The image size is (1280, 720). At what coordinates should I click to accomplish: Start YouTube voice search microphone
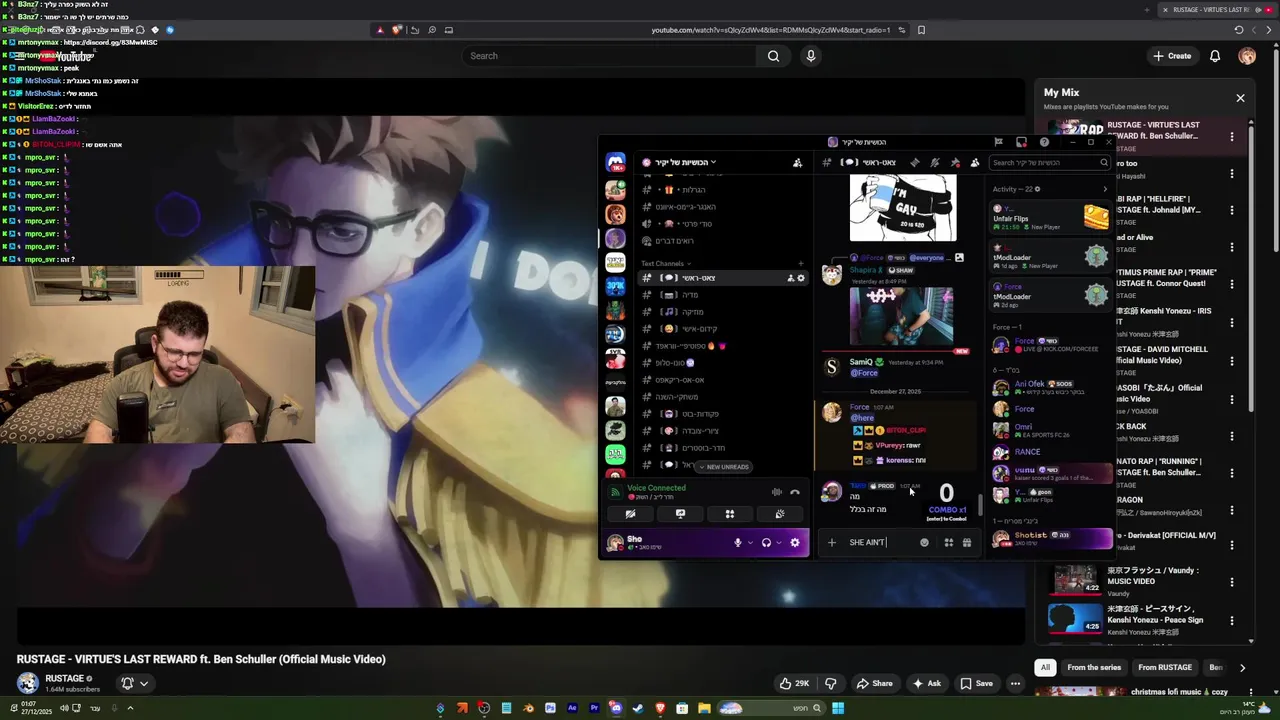point(811,56)
